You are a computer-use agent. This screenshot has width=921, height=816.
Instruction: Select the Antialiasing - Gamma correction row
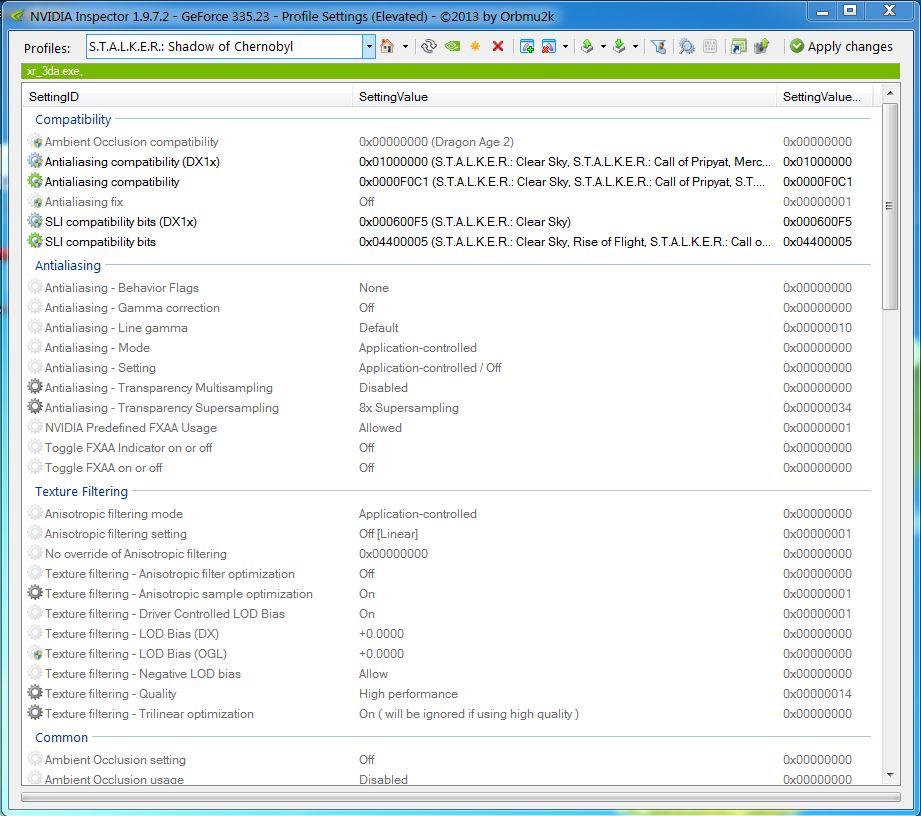coord(451,308)
